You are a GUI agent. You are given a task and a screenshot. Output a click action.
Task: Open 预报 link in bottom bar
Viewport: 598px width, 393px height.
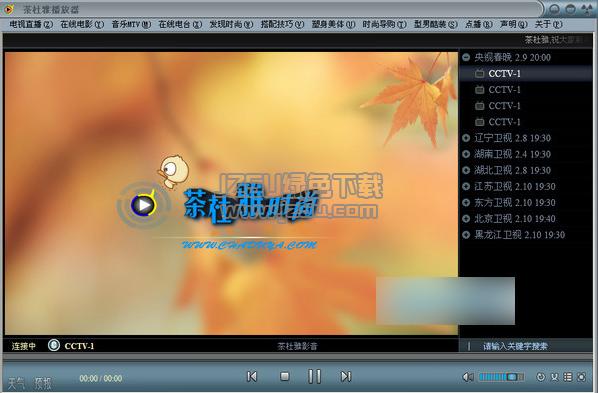pos(43,383)
